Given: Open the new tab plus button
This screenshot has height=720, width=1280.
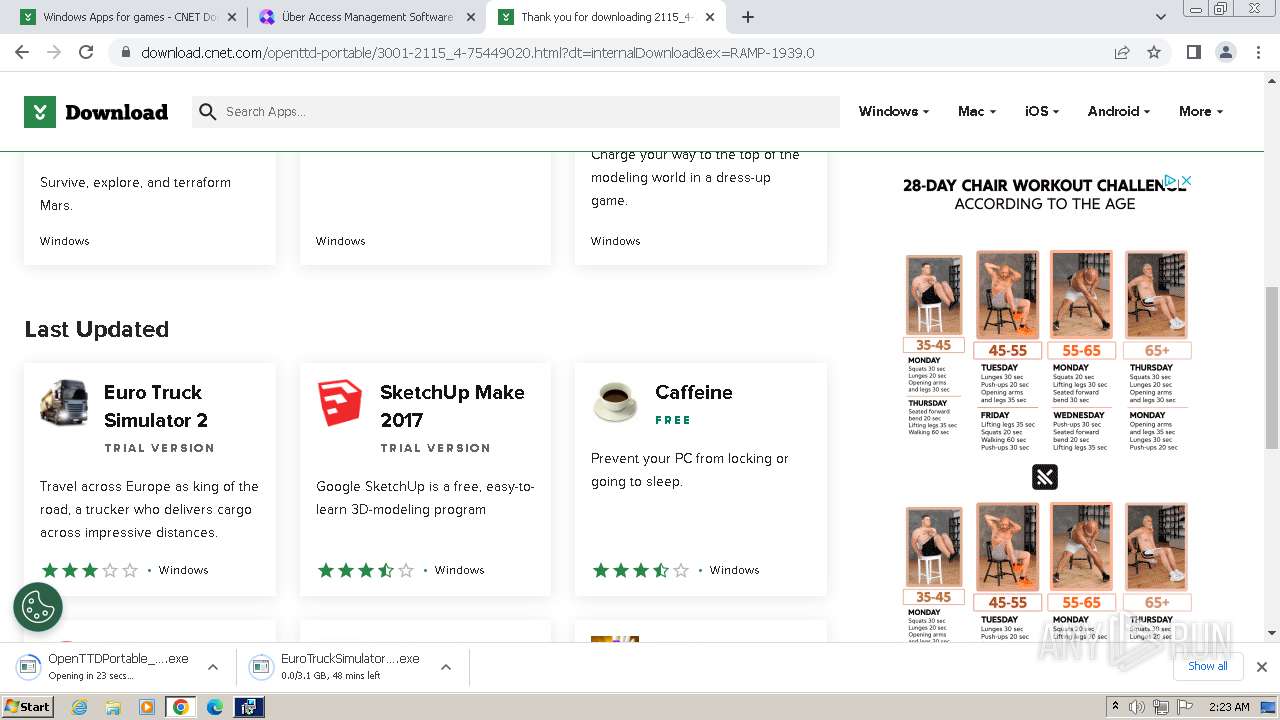Looking at the screenshot, I should point(748,17).
